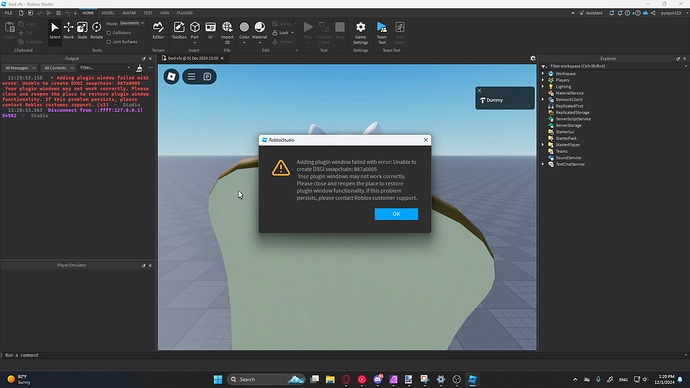The height and width of the screenshot is (388, 690).
Task: Open the All Messages filter dropdown
Action: [20, 68]
